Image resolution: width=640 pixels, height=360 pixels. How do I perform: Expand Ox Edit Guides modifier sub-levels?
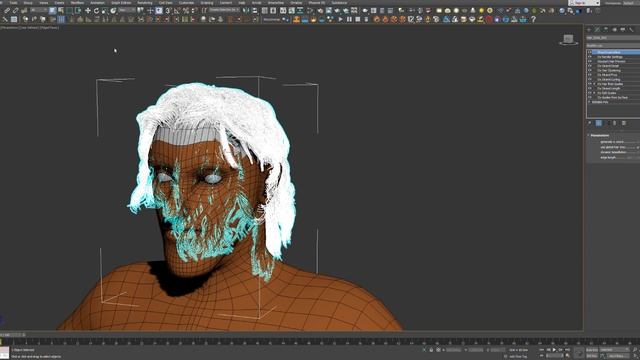(x=594, y=93)
